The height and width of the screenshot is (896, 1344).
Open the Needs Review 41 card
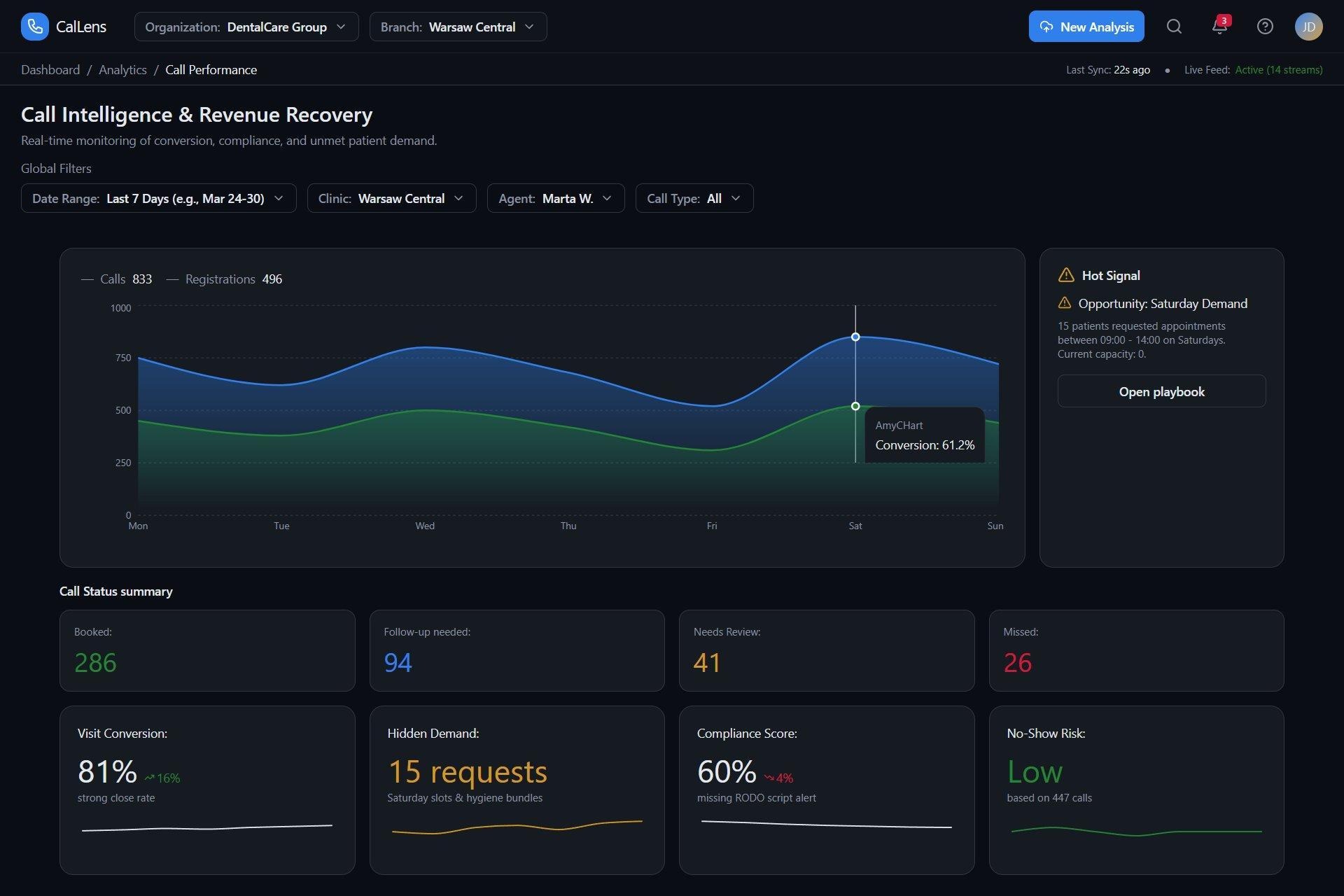(827, 650)
